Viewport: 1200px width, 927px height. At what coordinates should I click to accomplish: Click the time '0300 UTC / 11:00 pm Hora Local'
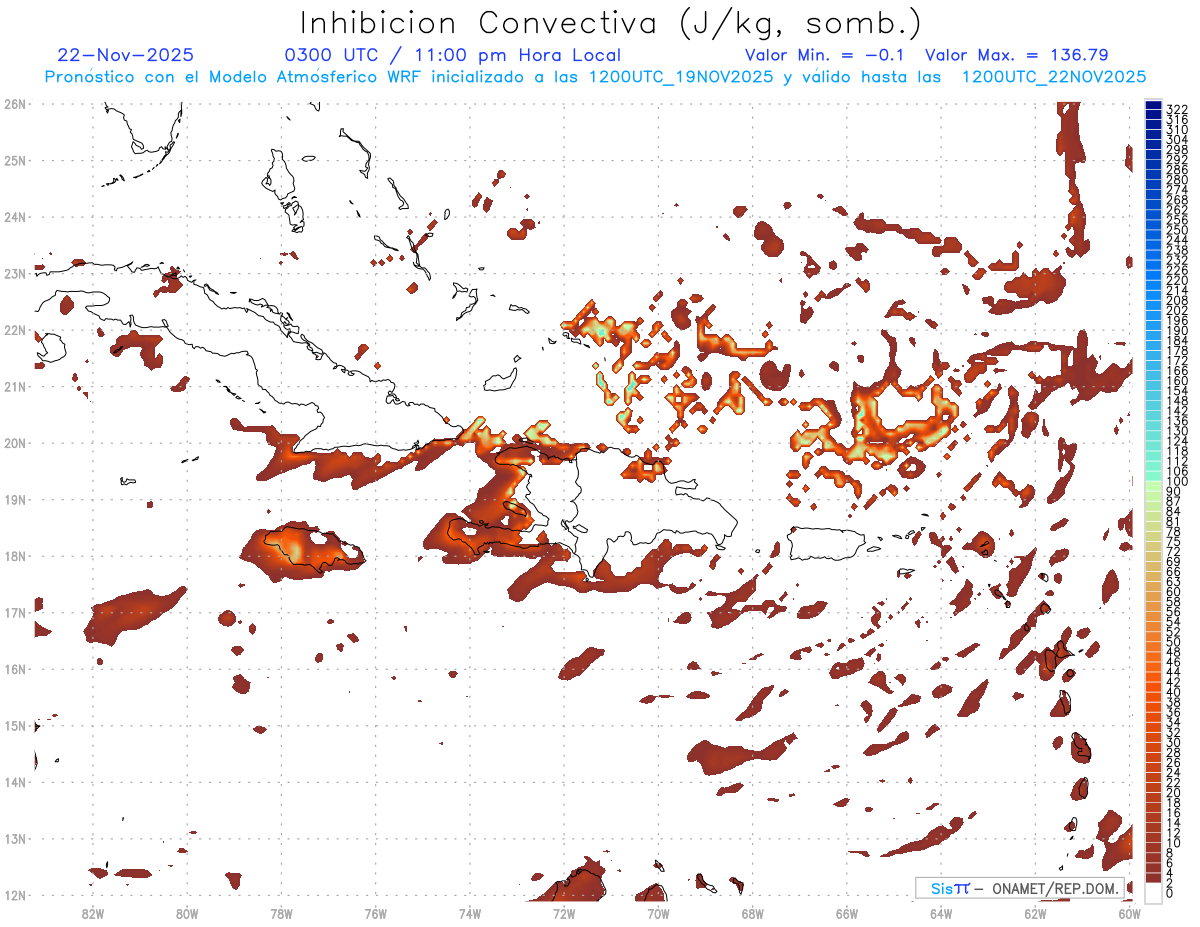453,55
